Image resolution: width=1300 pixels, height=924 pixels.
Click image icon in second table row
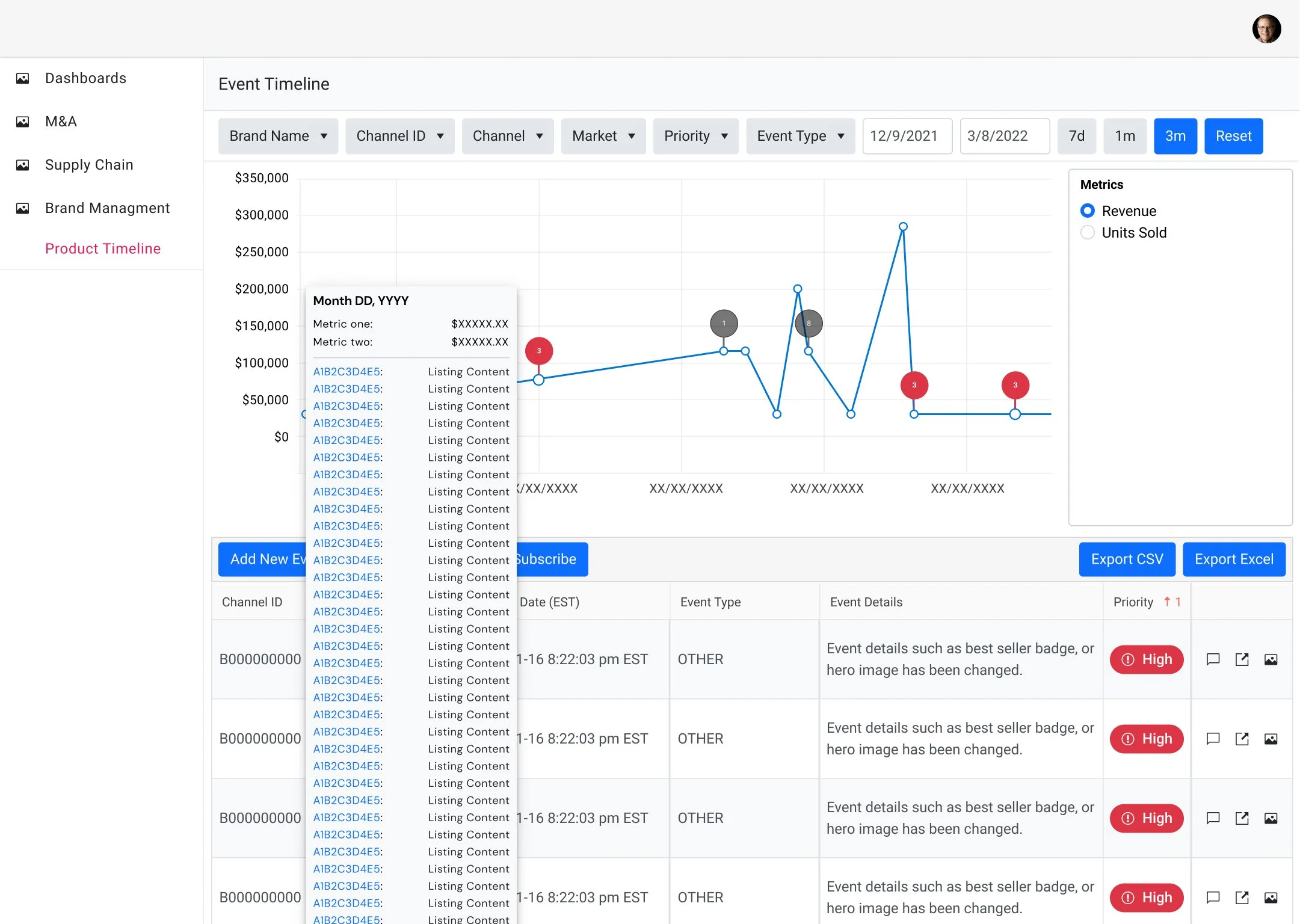[x=1271, y=739]
